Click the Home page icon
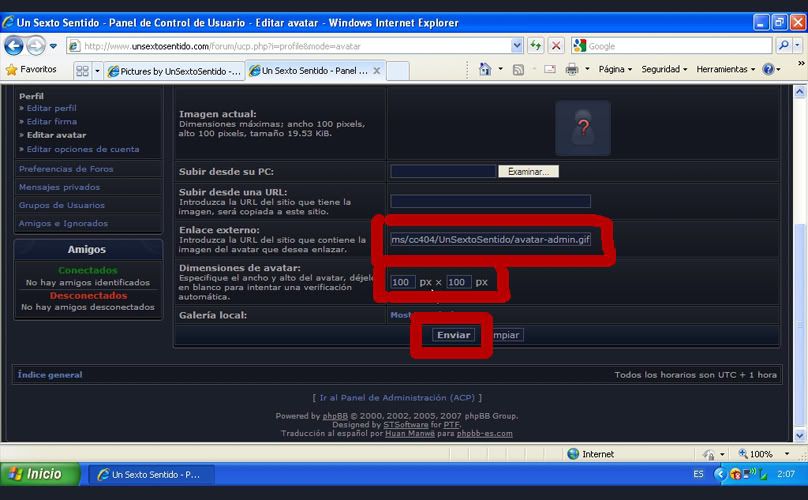The image size is (808, 500). pos(485,69)
